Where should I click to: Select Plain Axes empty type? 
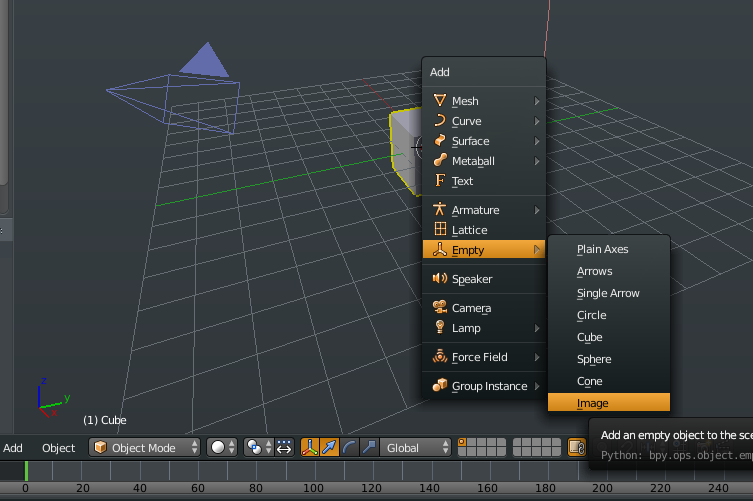tap(608, 249)
